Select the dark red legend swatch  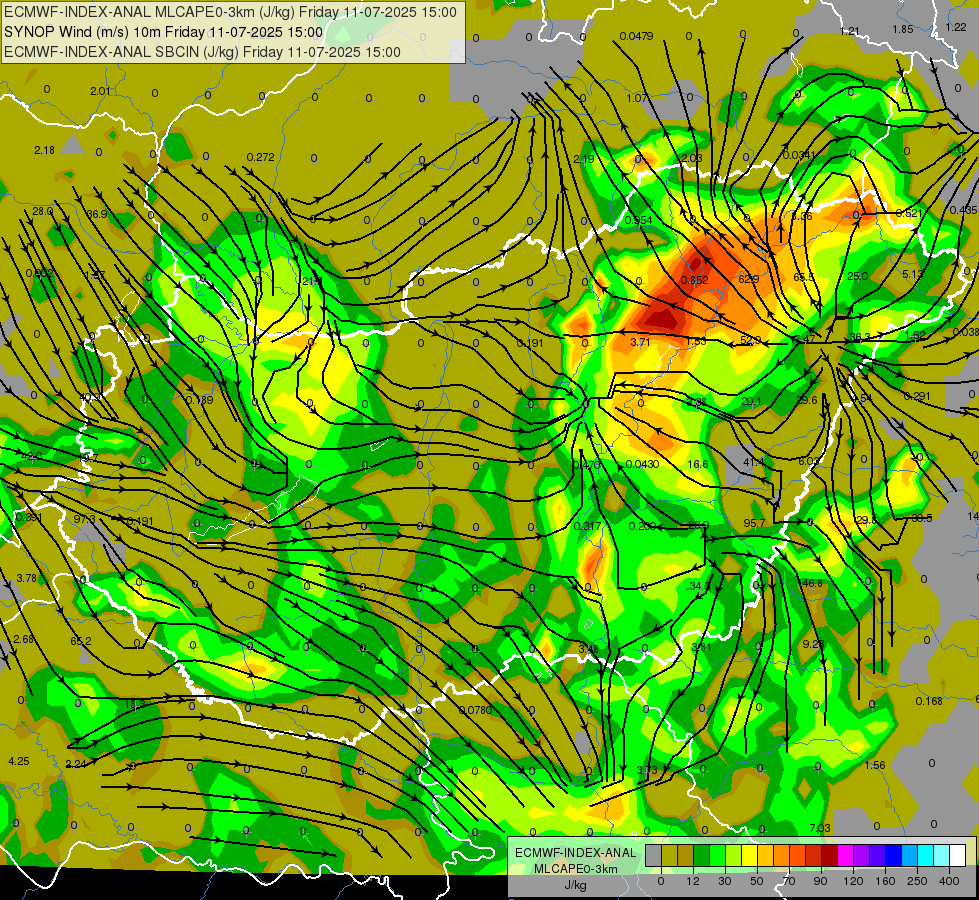click(829, 856)
